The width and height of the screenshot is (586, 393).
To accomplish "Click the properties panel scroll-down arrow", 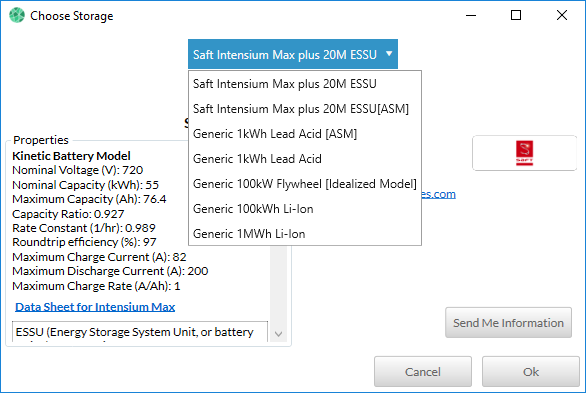I will click(278, 334).
